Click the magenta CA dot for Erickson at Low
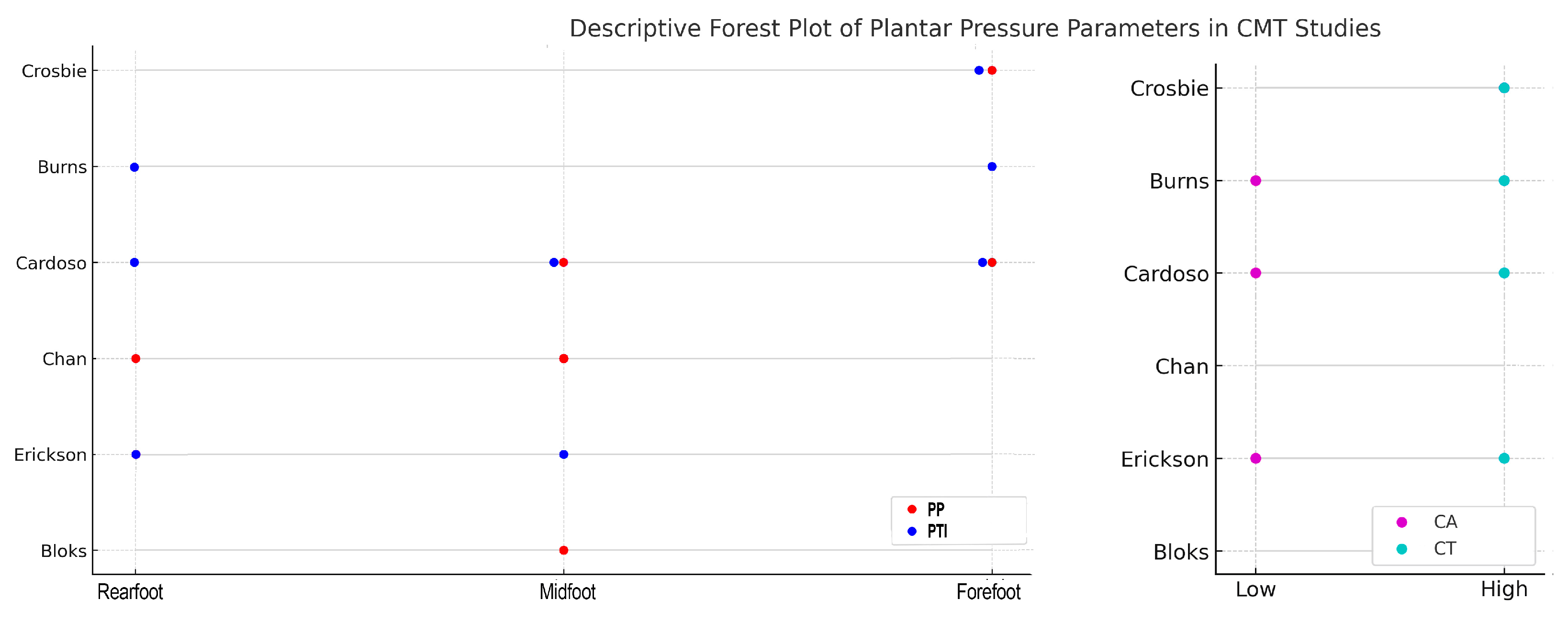Screen dimensions: 1568x622 (x=1256, y=458)
